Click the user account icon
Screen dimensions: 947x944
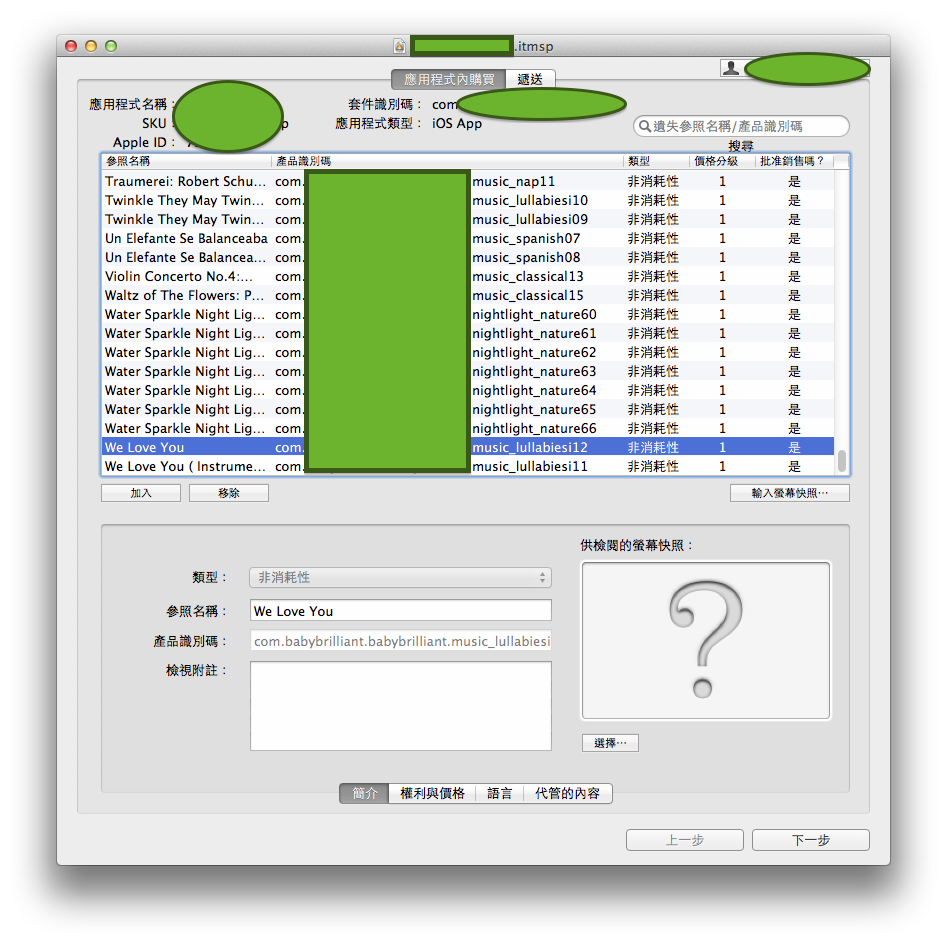[732, 68]
